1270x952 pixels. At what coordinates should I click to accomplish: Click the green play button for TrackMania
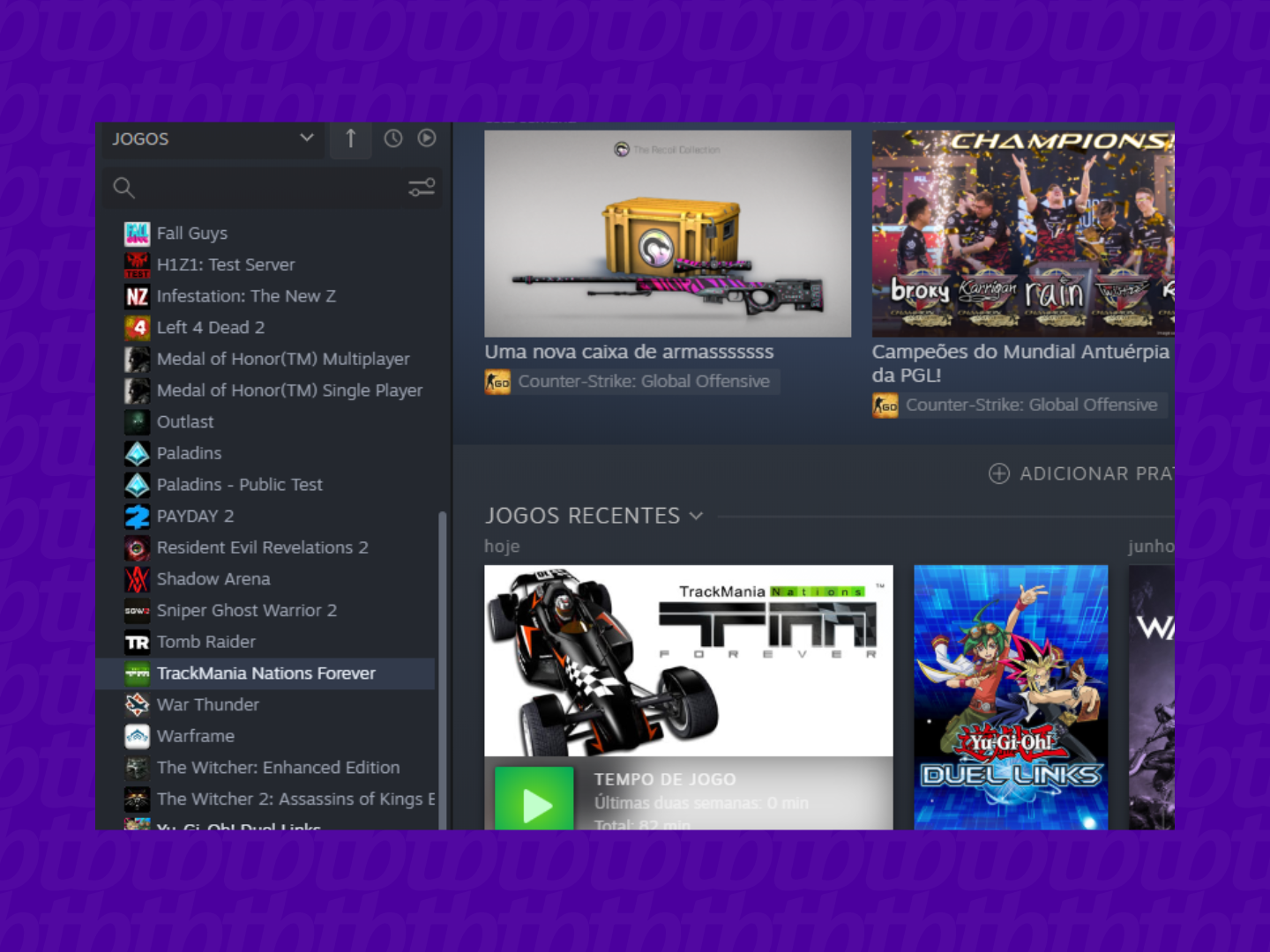pyautogui.click(x=534, y=798)
